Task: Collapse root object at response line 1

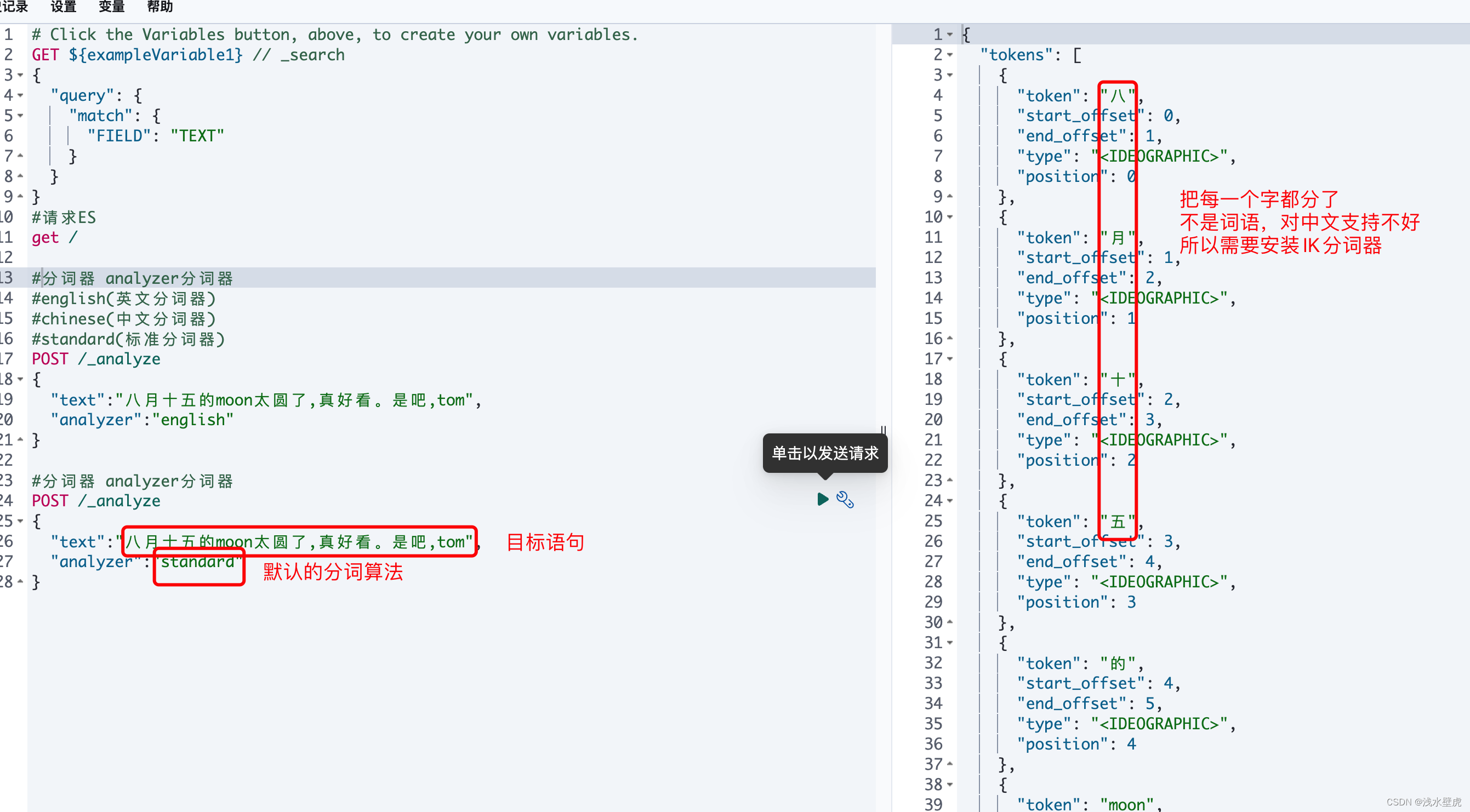Action: click(950, 35)
